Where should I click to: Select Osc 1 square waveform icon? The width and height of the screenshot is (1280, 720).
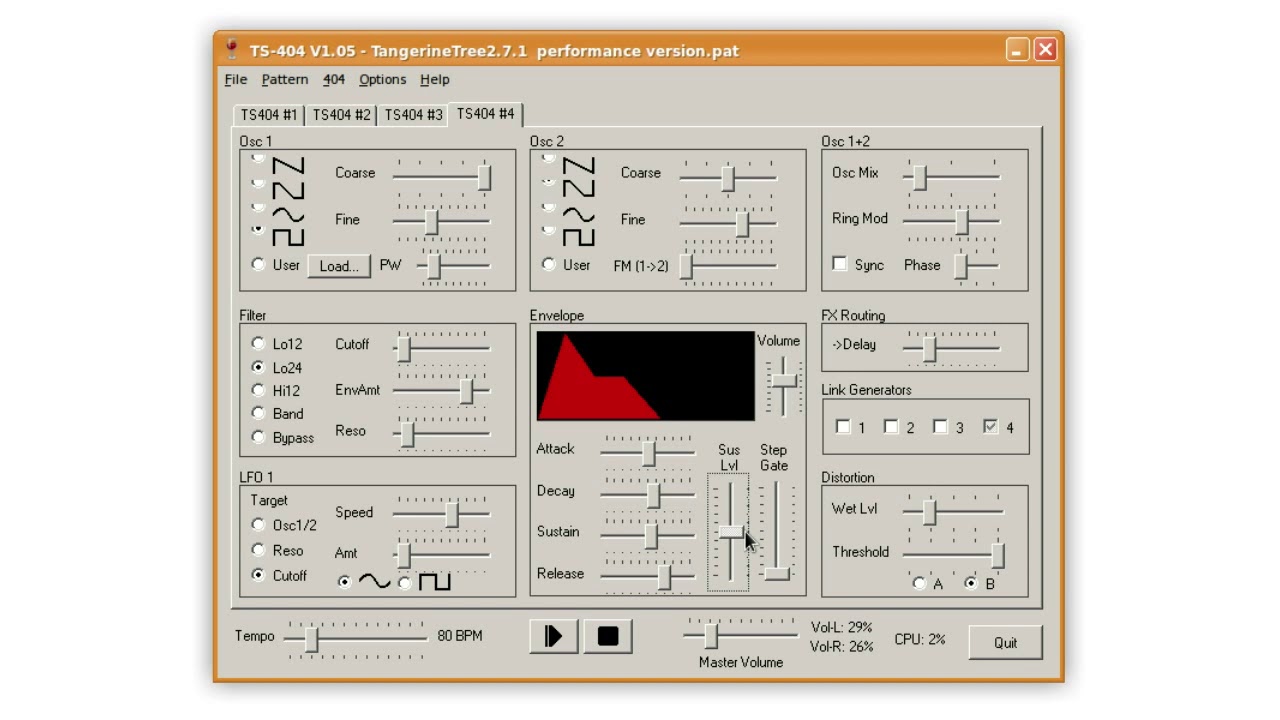(288, 238)
